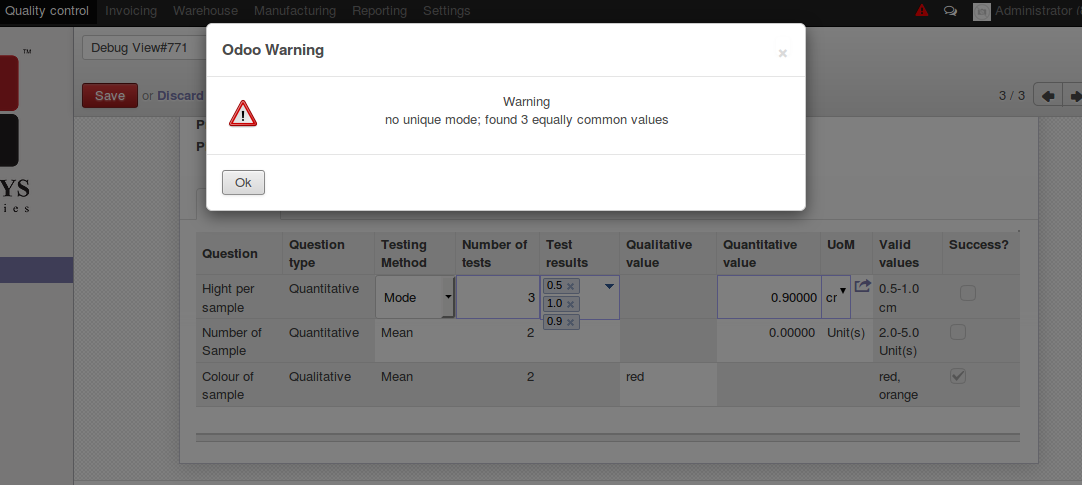
Task: Open the Invoicing menu
Action: pyautogui.click(x=131, y=11)
